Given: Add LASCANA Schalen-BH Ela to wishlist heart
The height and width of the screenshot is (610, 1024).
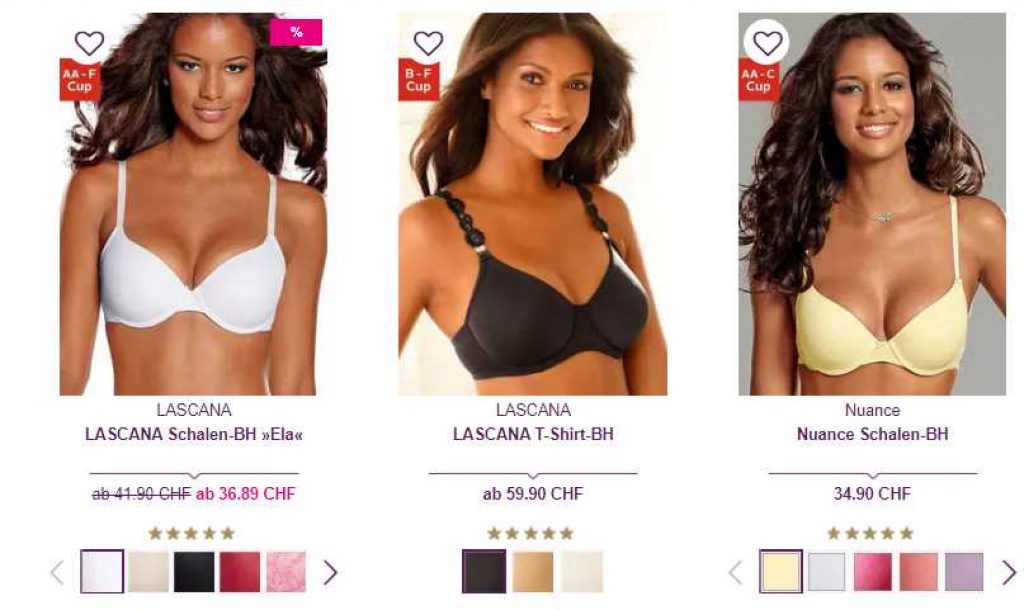Looking at the screenshot, I should 89,43.
